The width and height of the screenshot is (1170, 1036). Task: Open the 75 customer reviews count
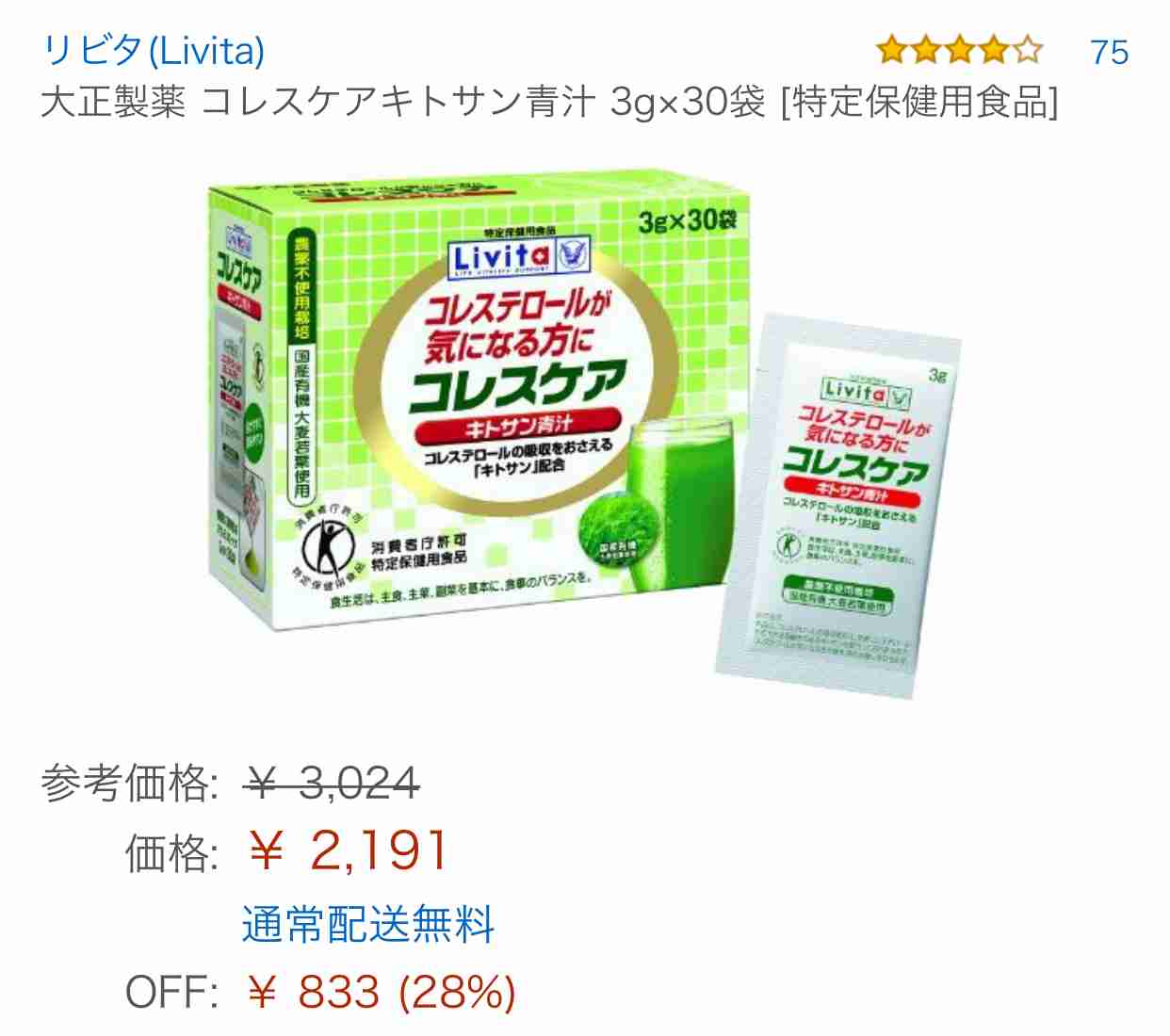pos(1109,52)
